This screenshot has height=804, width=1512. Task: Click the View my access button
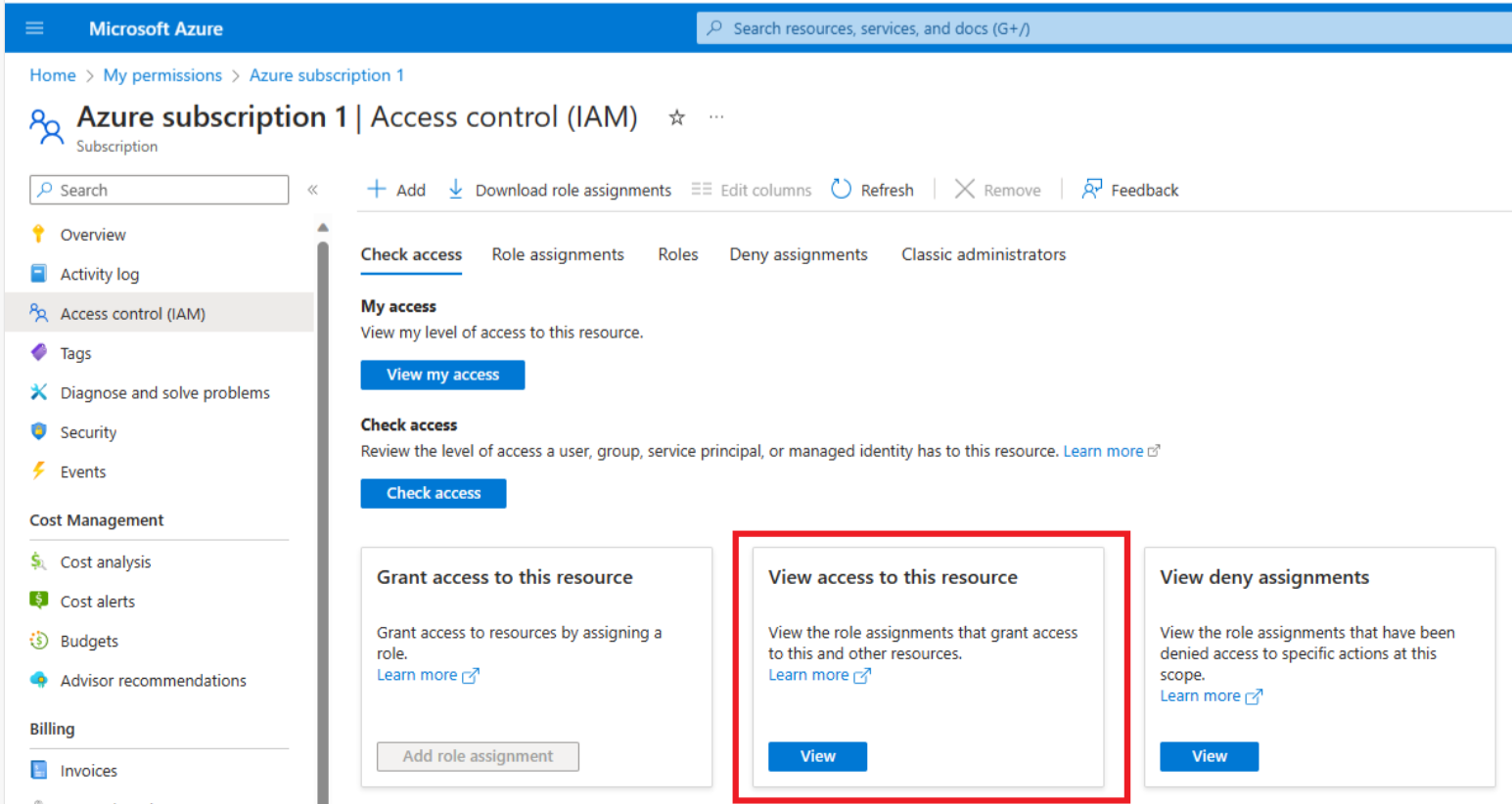click(x=442, y=375)
